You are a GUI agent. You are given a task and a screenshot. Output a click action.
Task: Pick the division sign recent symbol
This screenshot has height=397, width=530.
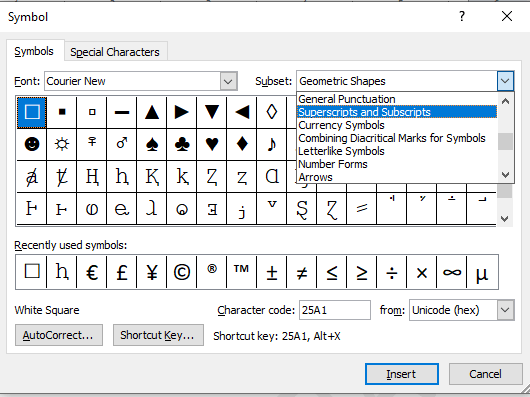392,272
